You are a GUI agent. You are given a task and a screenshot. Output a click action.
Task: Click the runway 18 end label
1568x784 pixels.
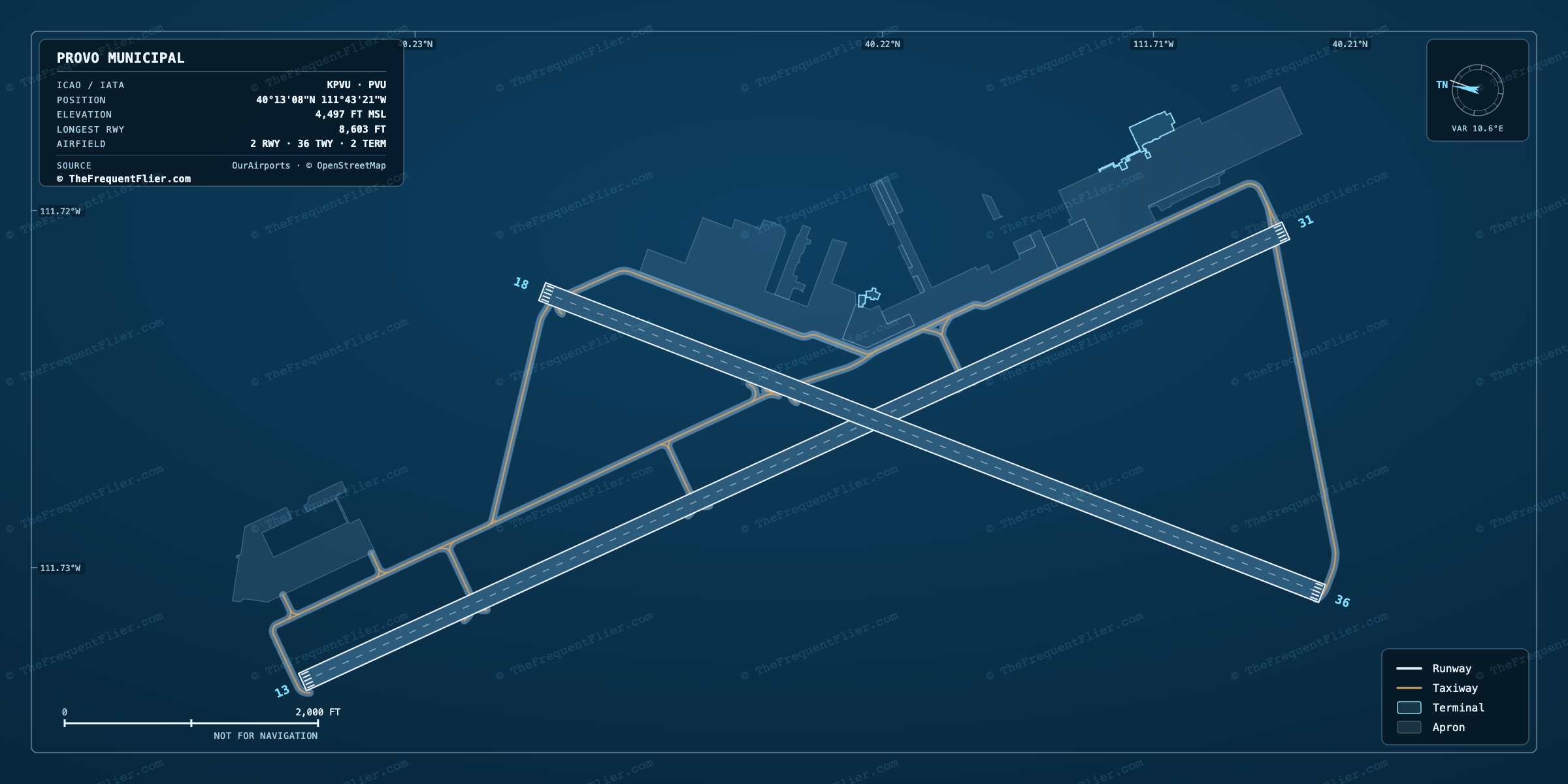[x=521, y=284]
